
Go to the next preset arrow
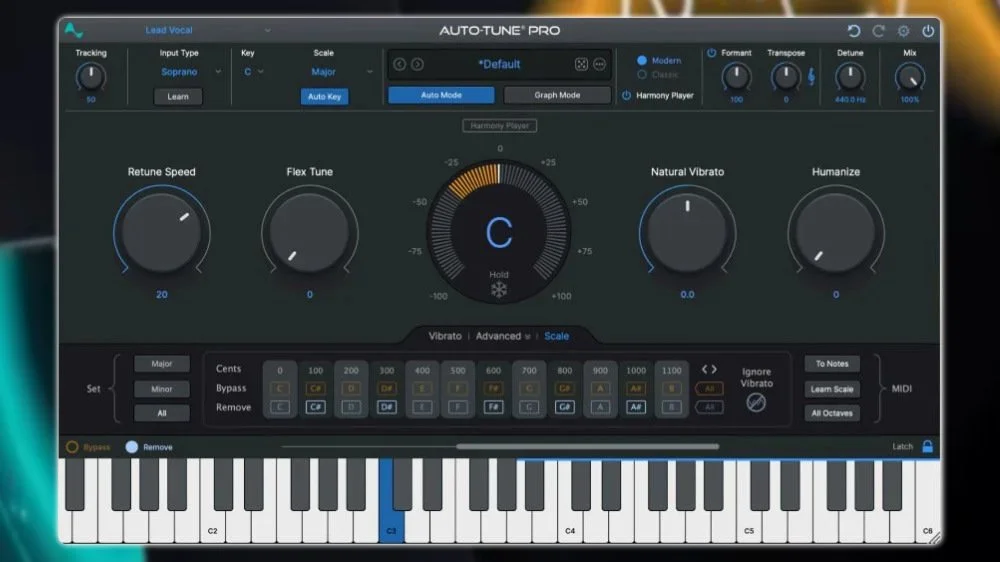click(417, 64)
